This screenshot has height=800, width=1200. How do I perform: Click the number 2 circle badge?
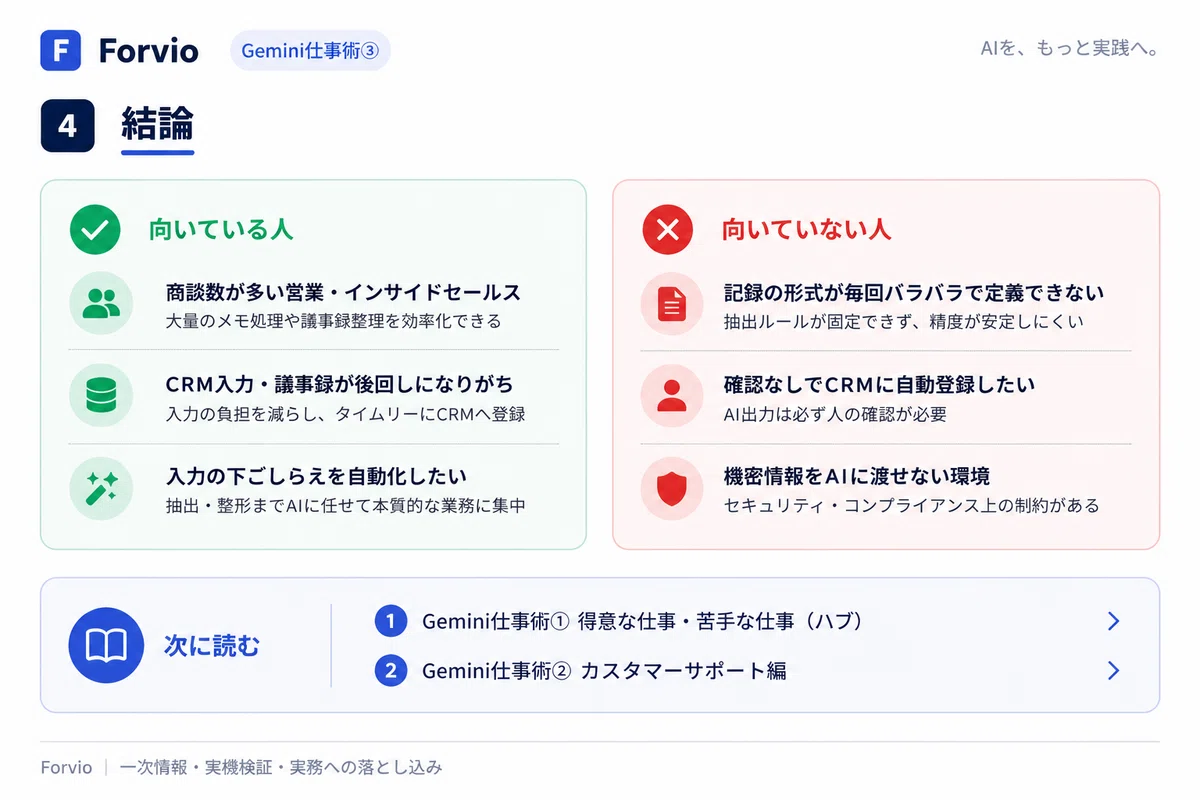(x=391, y=670)
